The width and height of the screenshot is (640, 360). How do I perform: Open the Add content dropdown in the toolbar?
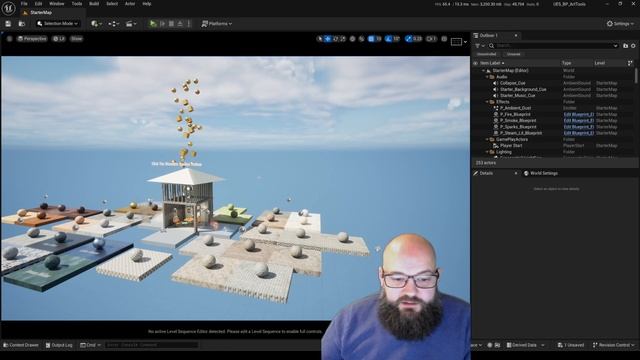pyautogui.click(x=97, y=24)
